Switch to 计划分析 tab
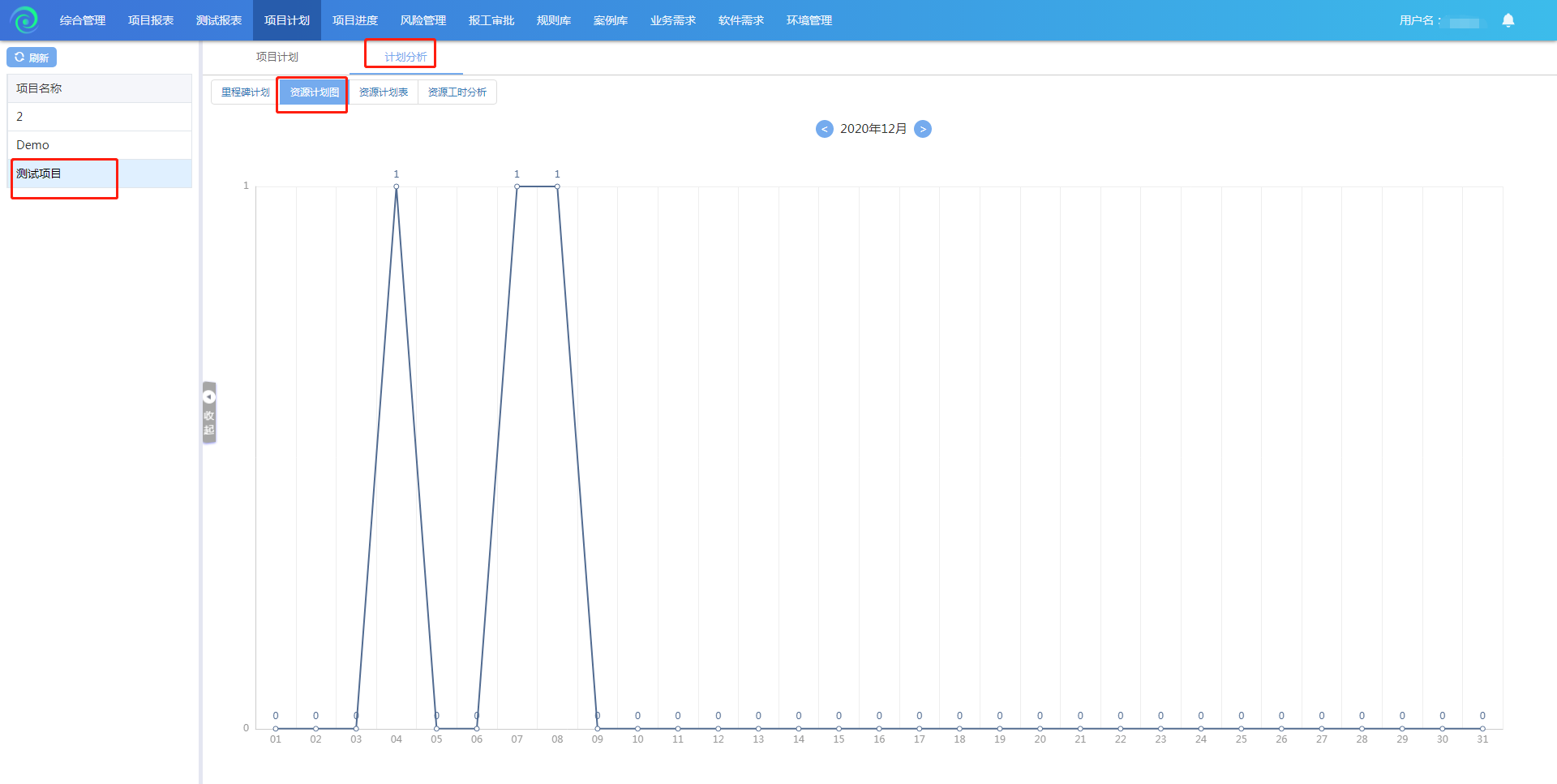 click(405, 57)
